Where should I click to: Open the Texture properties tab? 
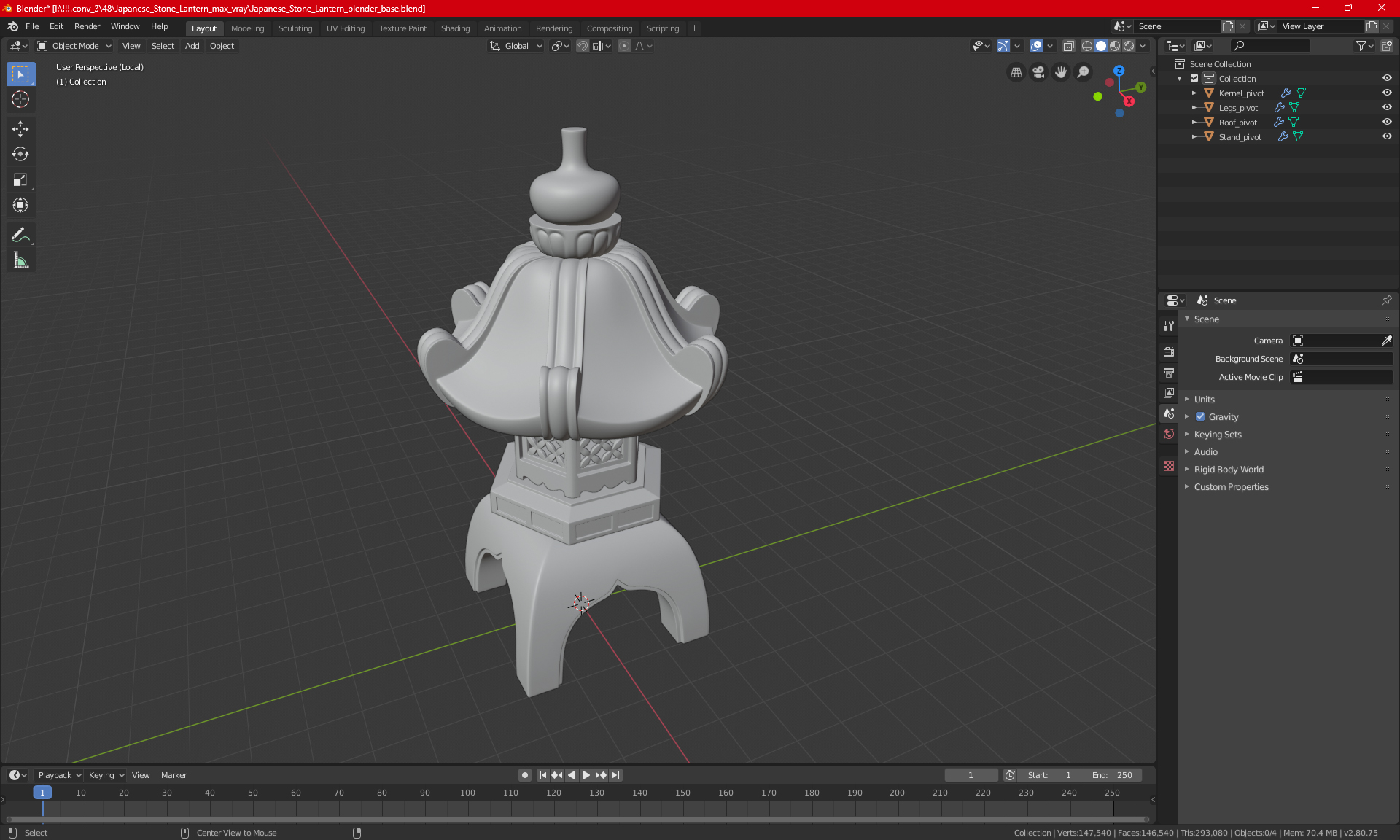1169,466
